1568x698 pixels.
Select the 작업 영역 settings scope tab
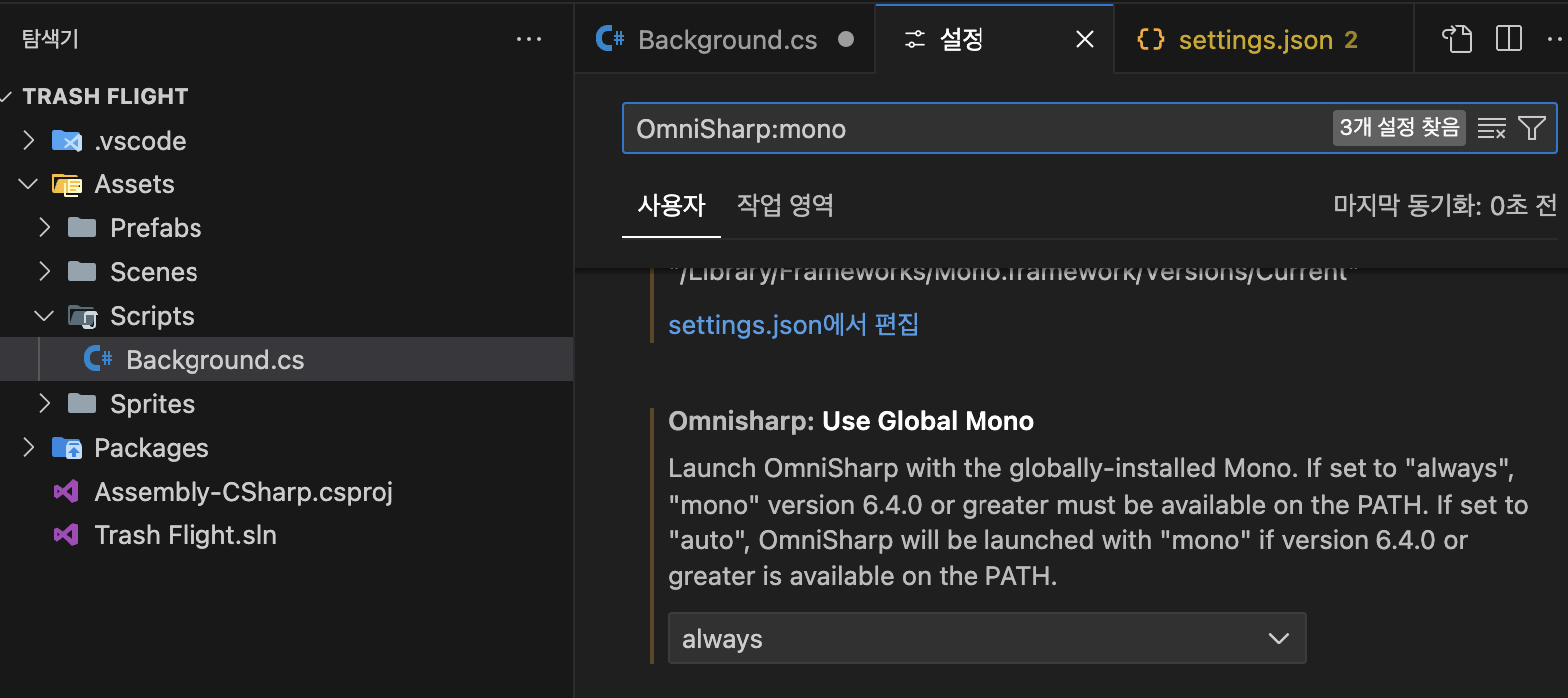[x=785, y=206]
